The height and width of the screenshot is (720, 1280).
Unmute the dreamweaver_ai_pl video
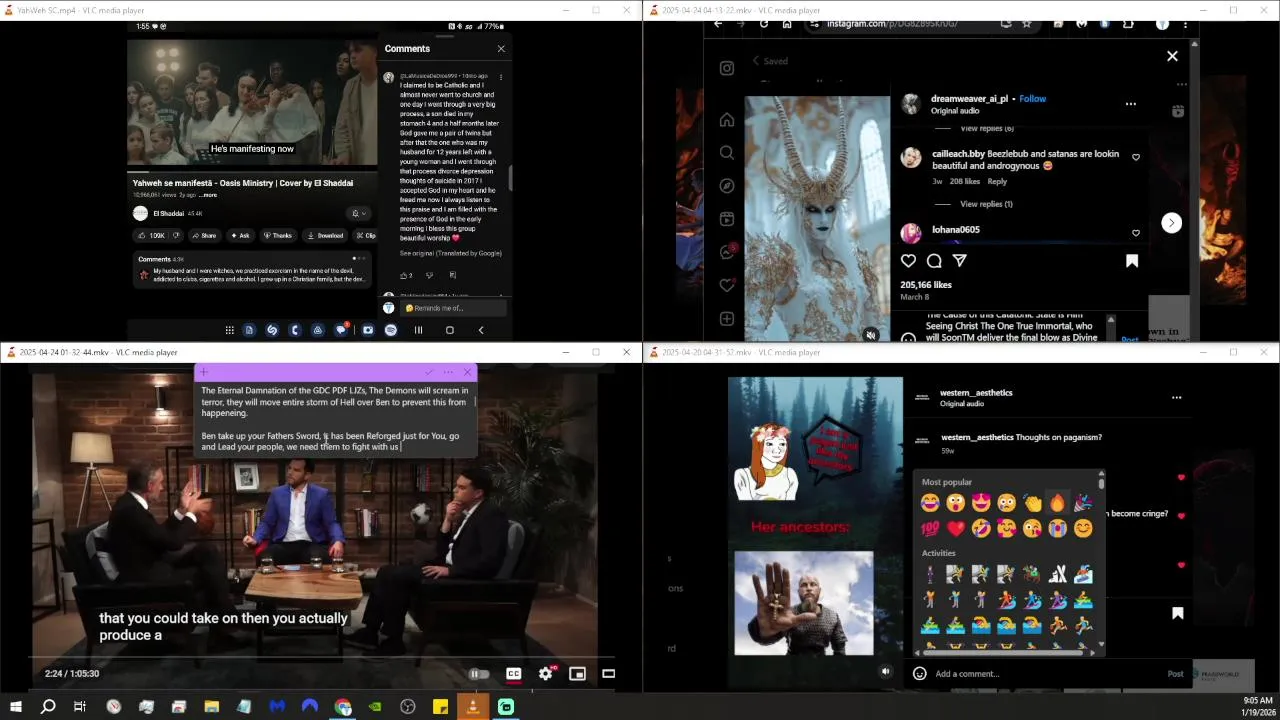pyautogui.click(x=871, y=335)
